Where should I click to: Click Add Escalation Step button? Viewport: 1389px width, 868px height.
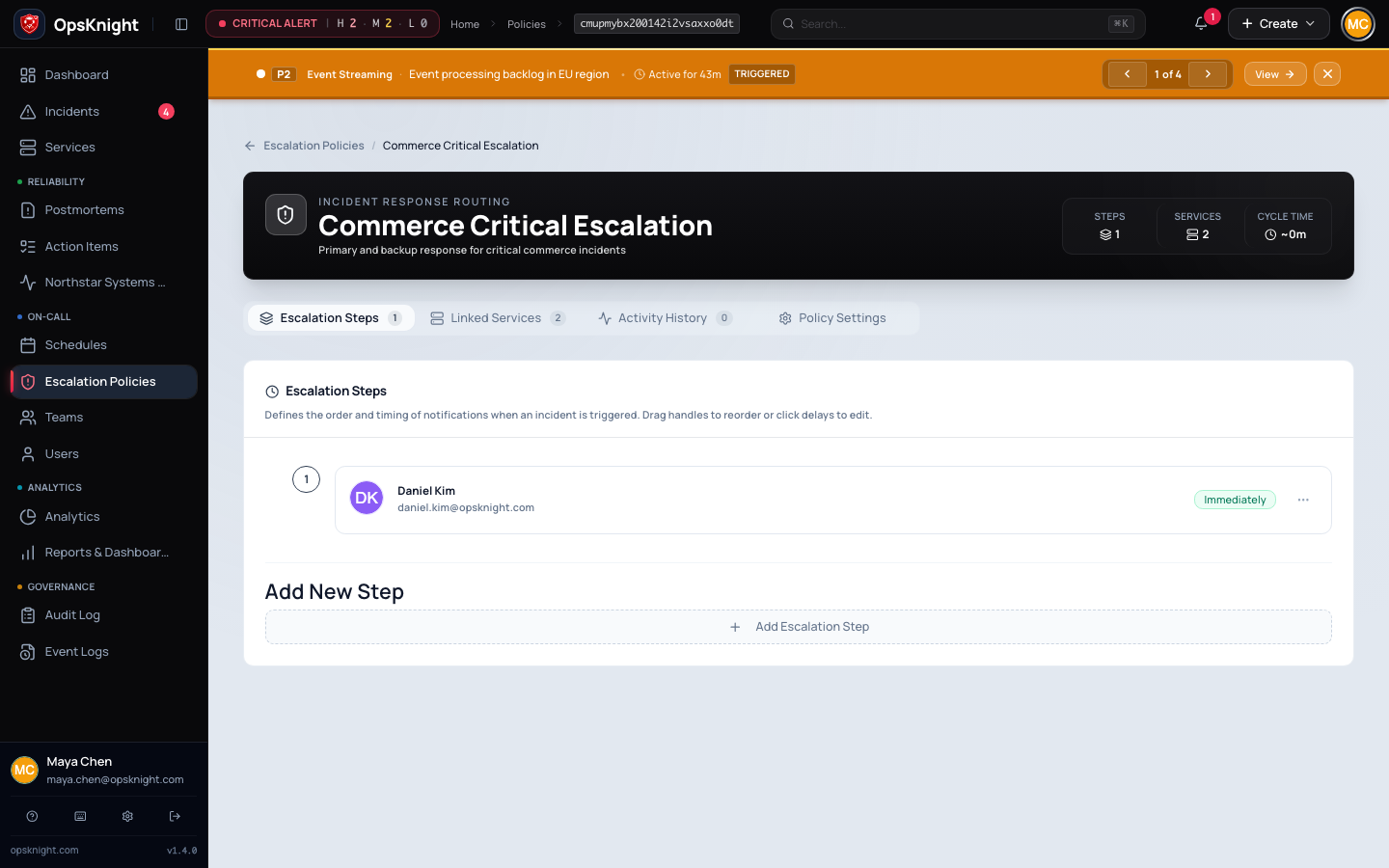tap(799, 627)
